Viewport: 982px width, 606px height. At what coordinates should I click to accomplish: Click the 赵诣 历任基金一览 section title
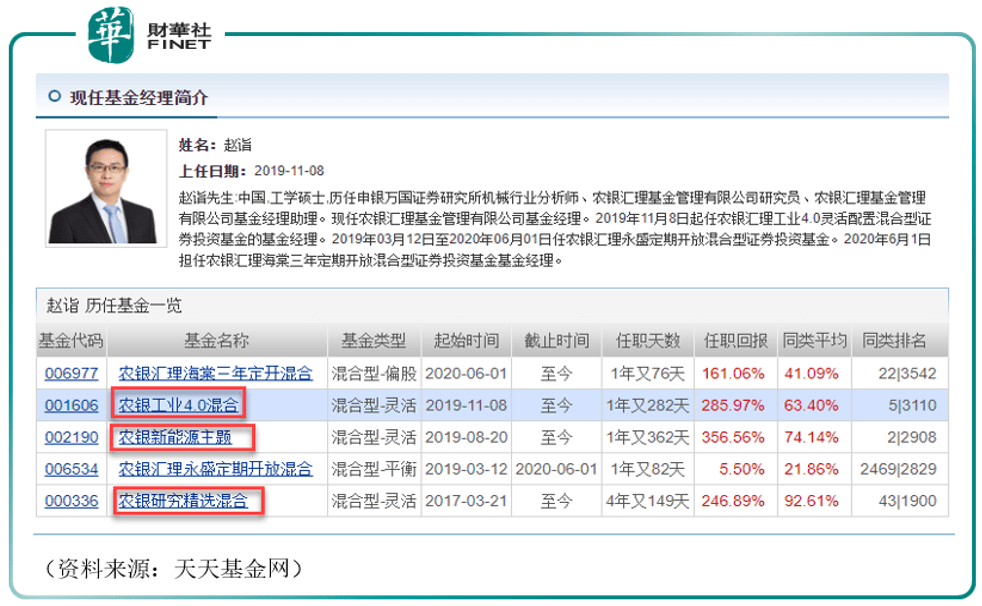[115, 305]
